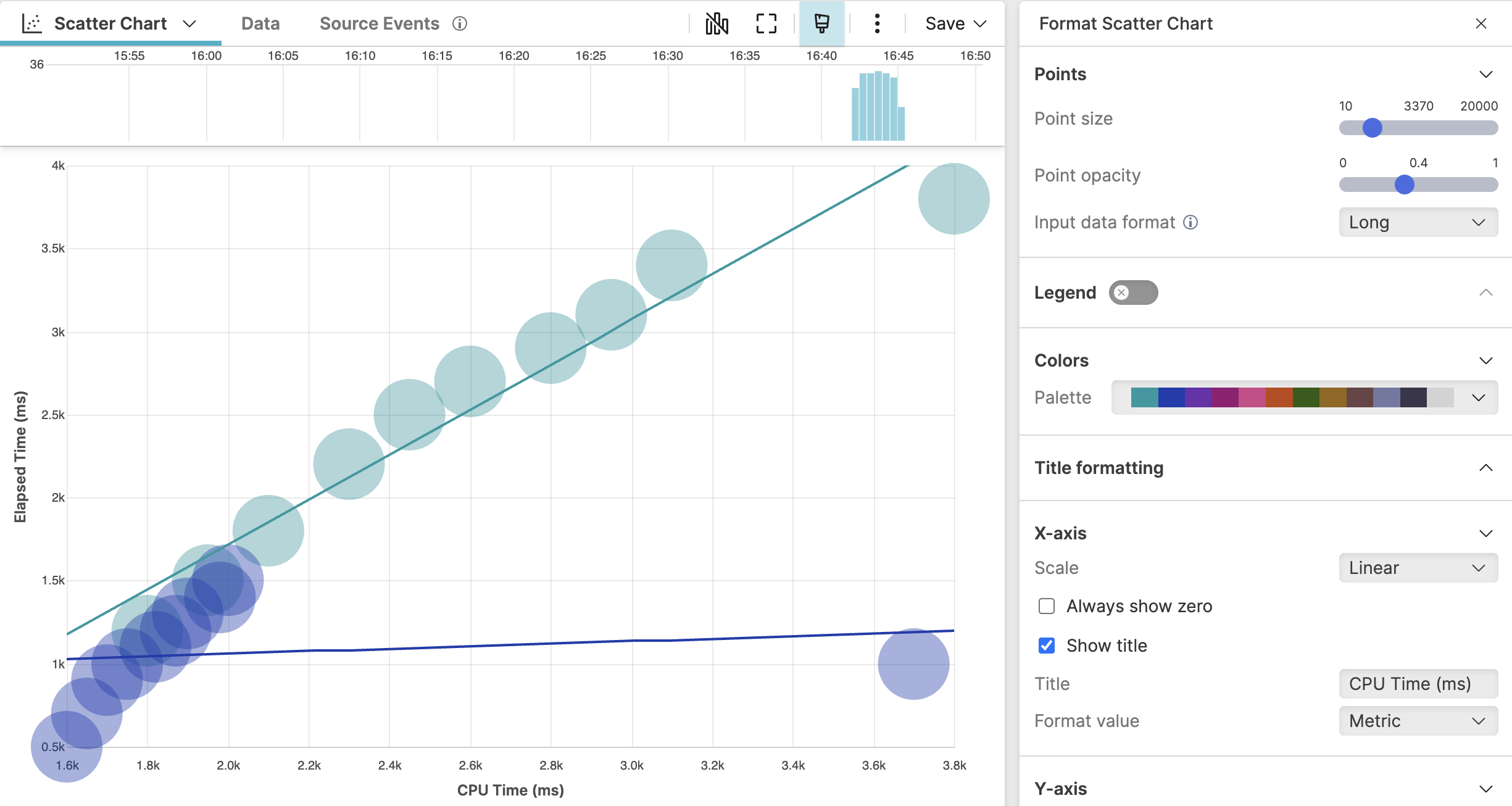
Task: Open the Input data format Long dropdown
Action: point(1418,222)
